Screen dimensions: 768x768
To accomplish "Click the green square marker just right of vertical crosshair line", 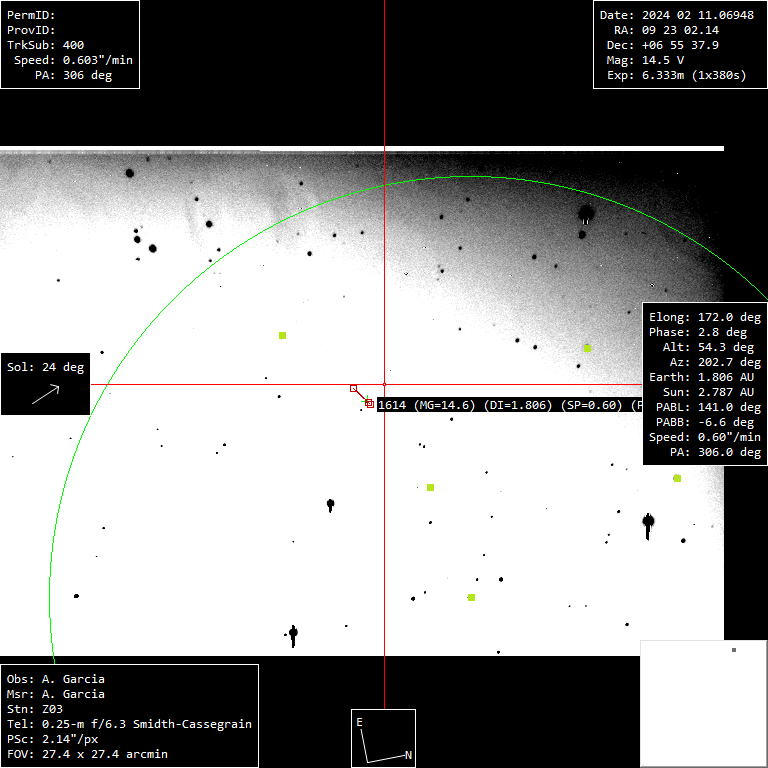I will [x=430, y=487].
